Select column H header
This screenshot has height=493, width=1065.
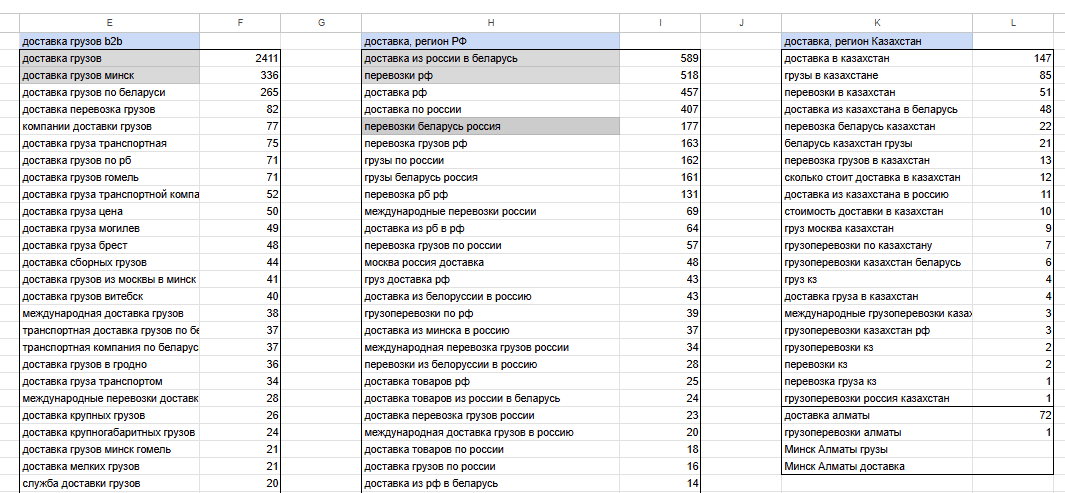coord(491,23)
